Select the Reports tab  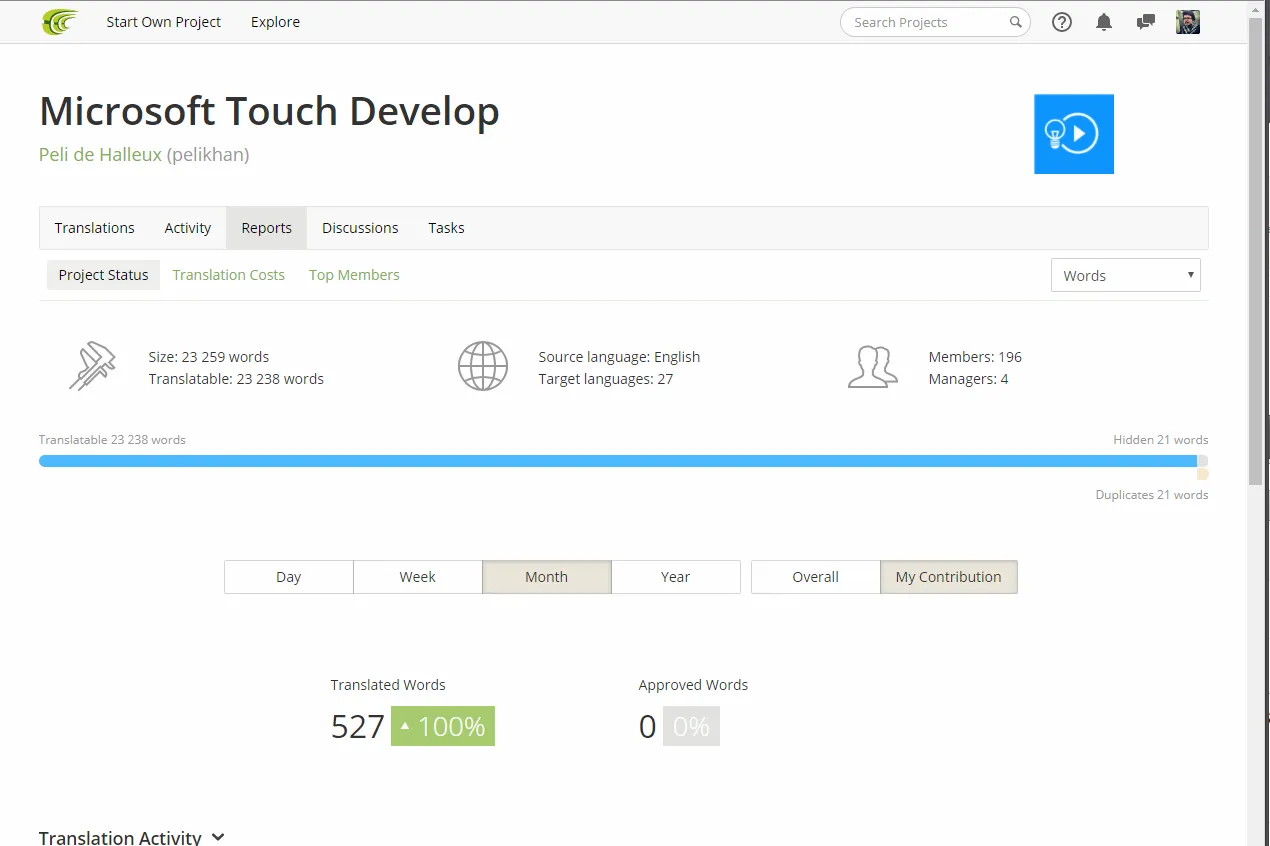pos(267,228)
